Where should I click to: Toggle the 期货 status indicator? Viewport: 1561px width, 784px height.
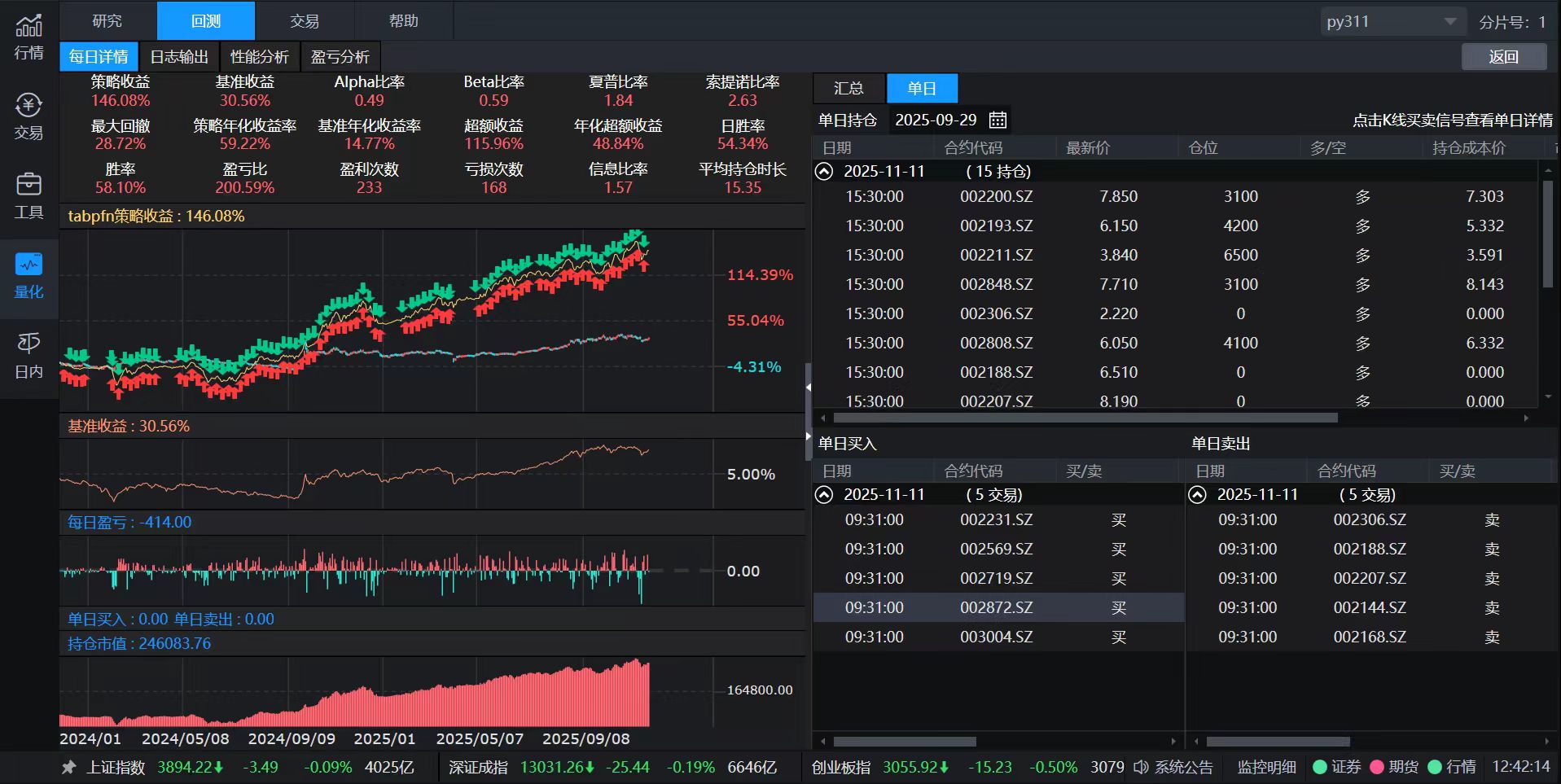tap(1376, 766)
